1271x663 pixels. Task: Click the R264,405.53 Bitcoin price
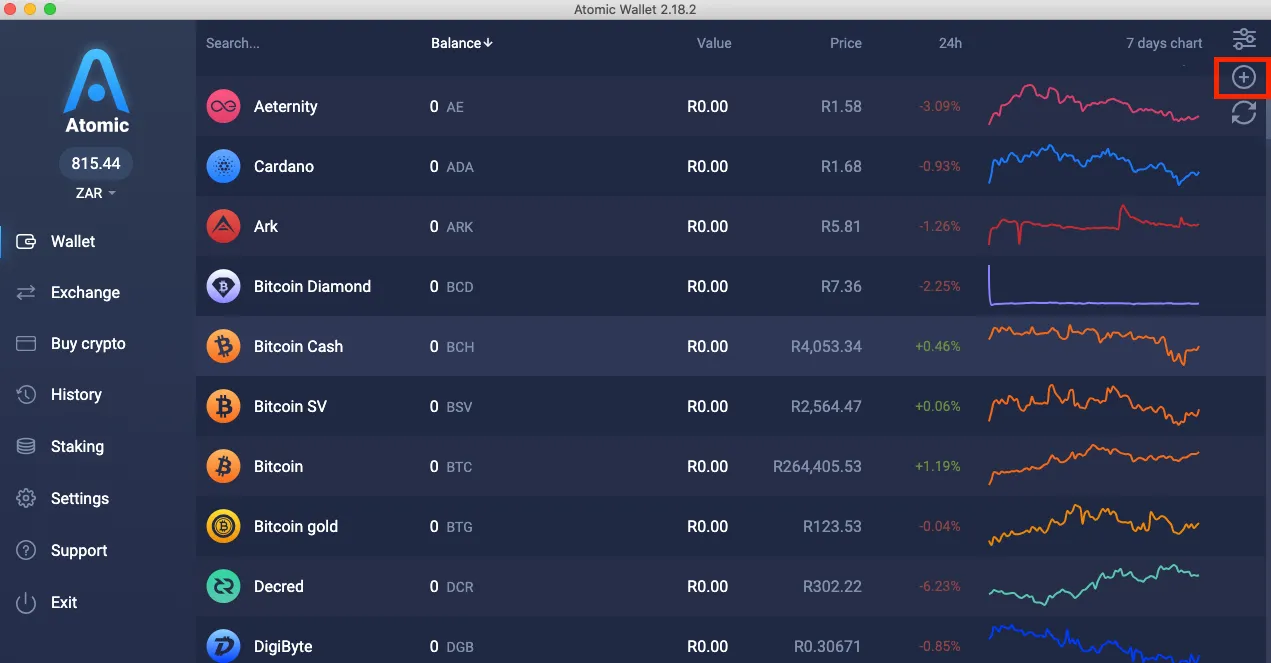tap(817, 466)
